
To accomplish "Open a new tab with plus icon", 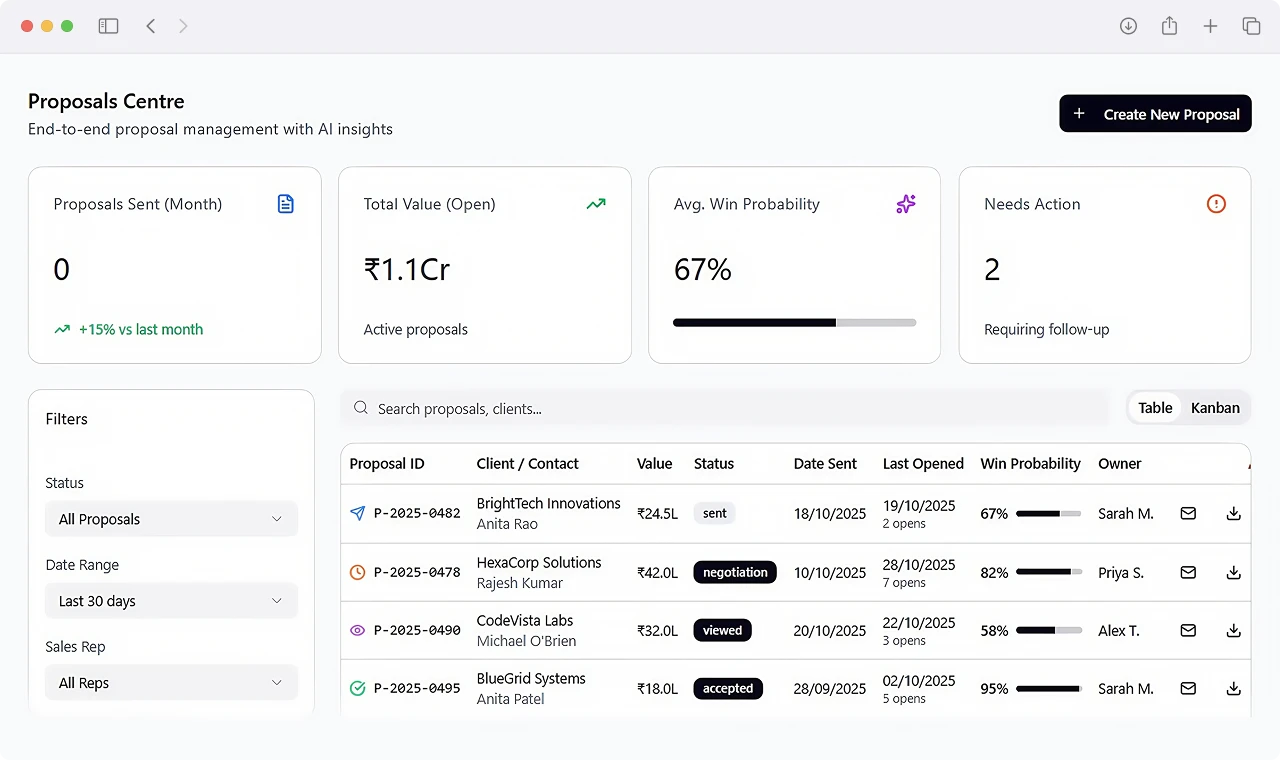I will point(1210,26).
